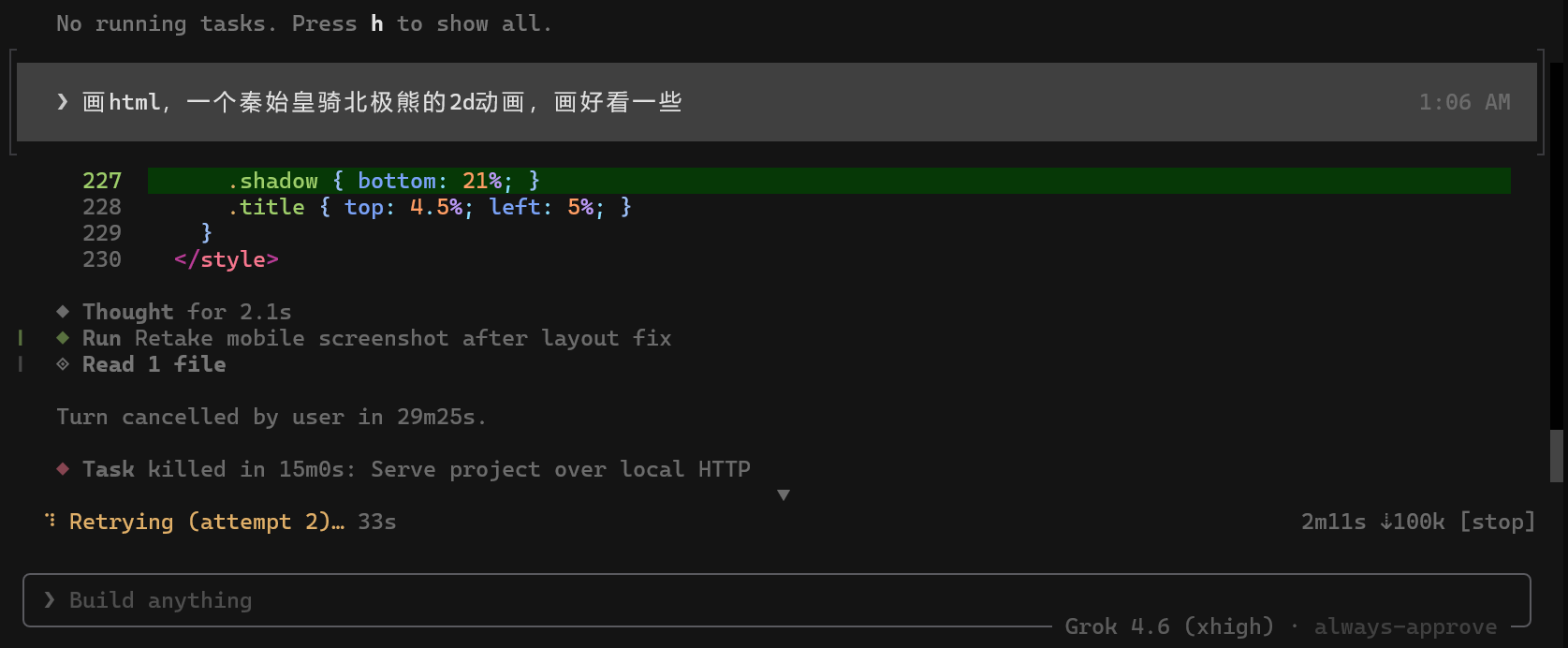This screenshot has width=1568, height=648.
Task: Click the [stop] button
Action: [1498, 522]
